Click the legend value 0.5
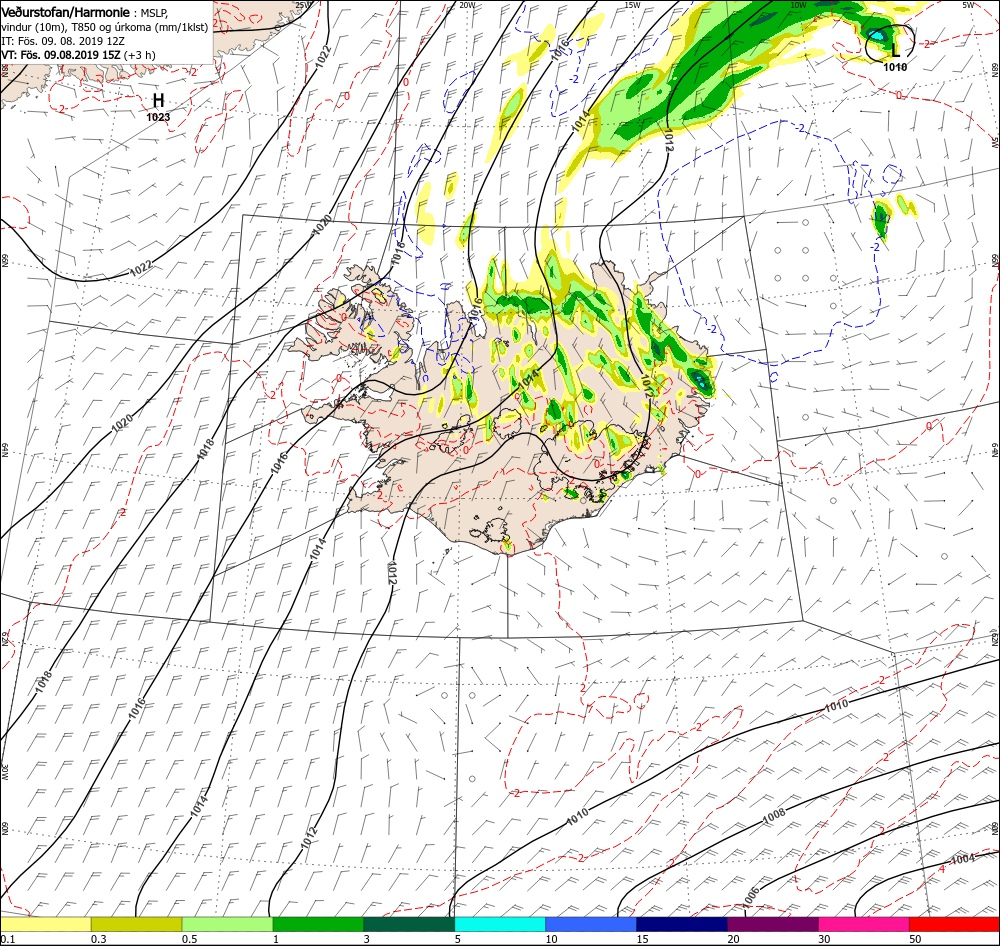This screenshot has height=946, width=1000. pyautogui.click(x=190, y=939)
